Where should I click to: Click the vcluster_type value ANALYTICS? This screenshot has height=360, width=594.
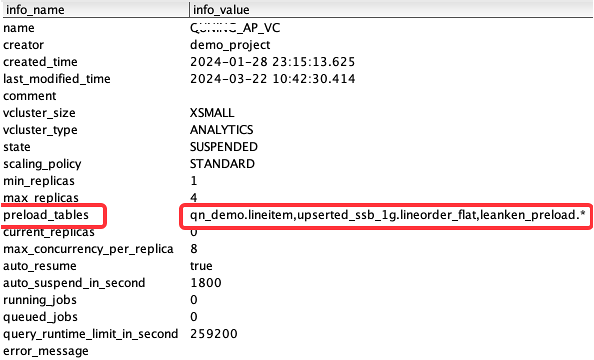click(221, 130)
